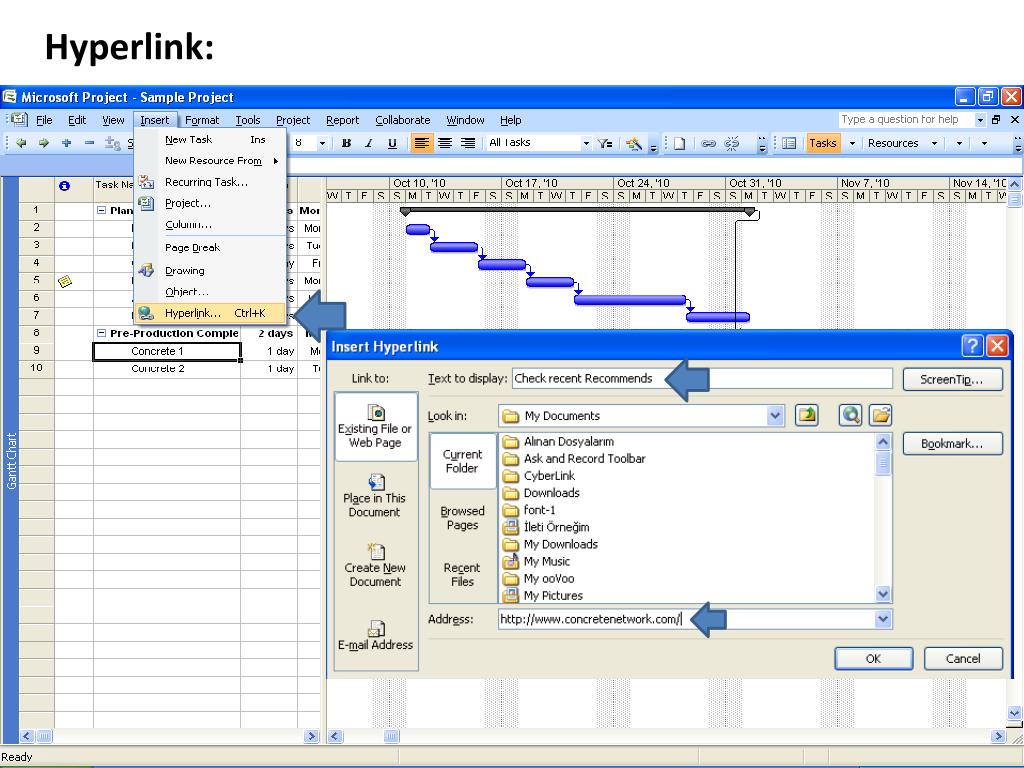
Task: Align text center
Action: point(445,143)
